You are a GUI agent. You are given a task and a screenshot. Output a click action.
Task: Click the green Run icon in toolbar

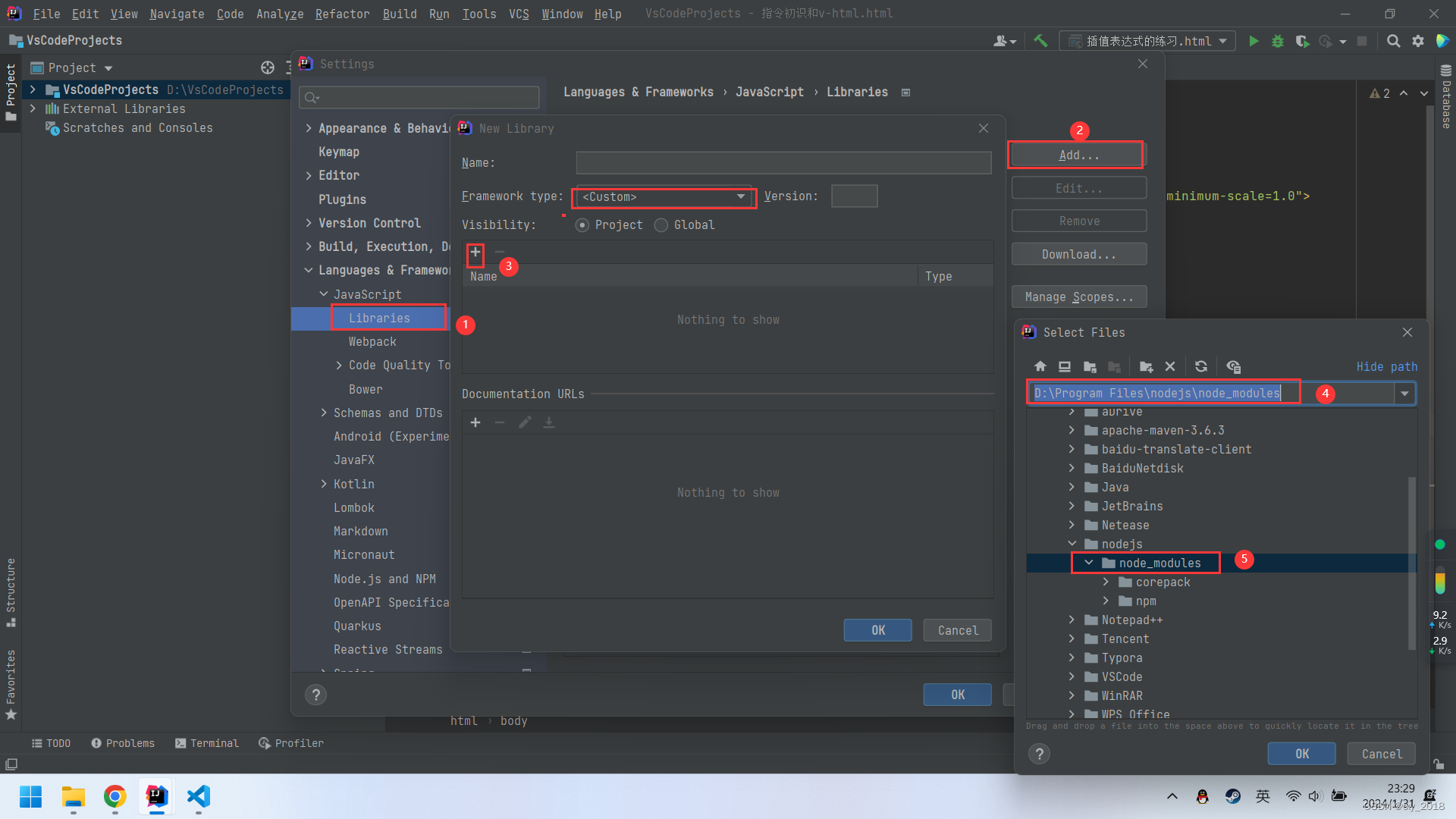(1254, 41)
